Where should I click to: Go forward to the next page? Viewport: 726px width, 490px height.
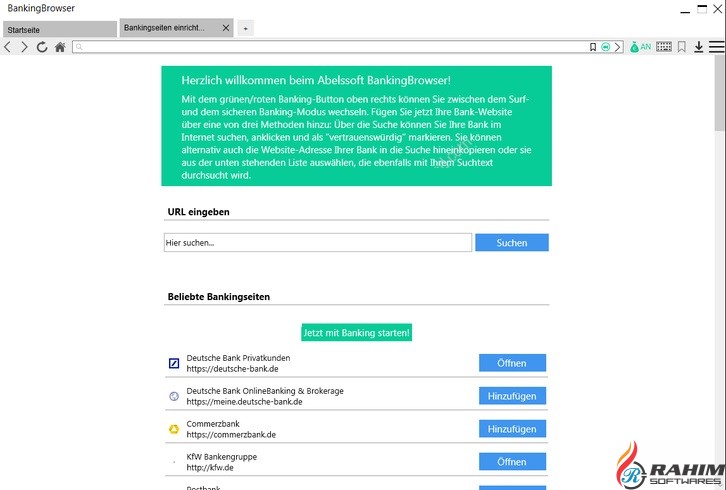tap(24, 47)
